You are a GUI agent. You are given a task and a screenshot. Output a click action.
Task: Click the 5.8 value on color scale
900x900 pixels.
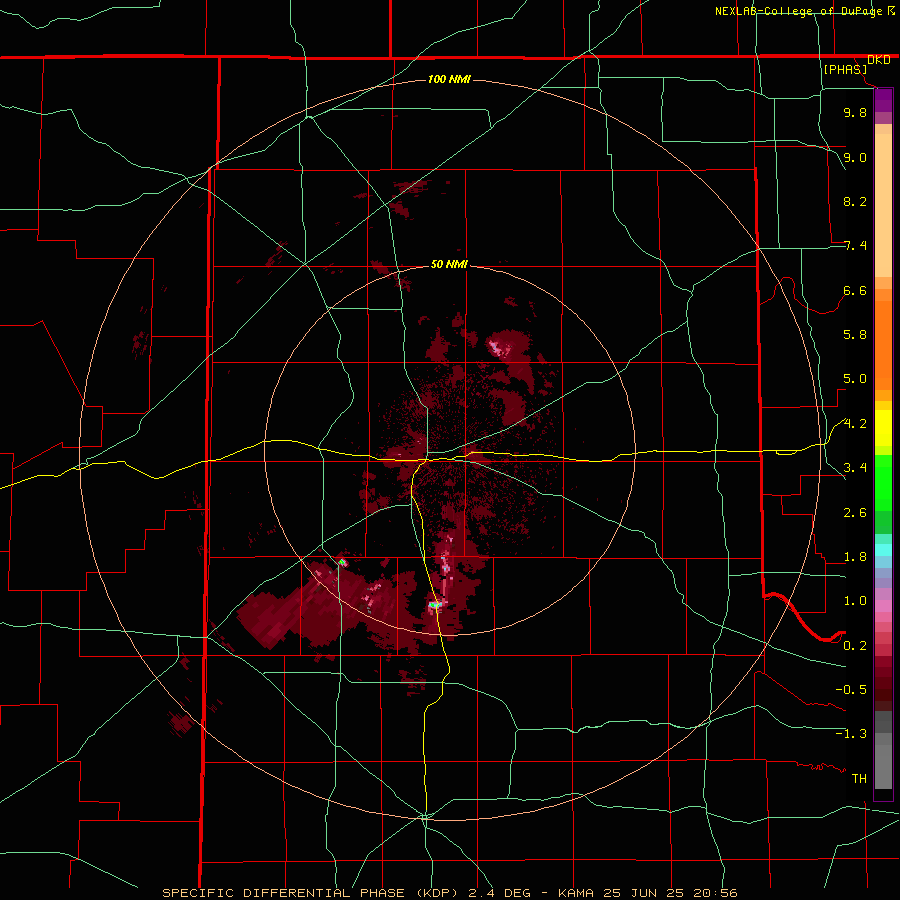click(855, 335)
